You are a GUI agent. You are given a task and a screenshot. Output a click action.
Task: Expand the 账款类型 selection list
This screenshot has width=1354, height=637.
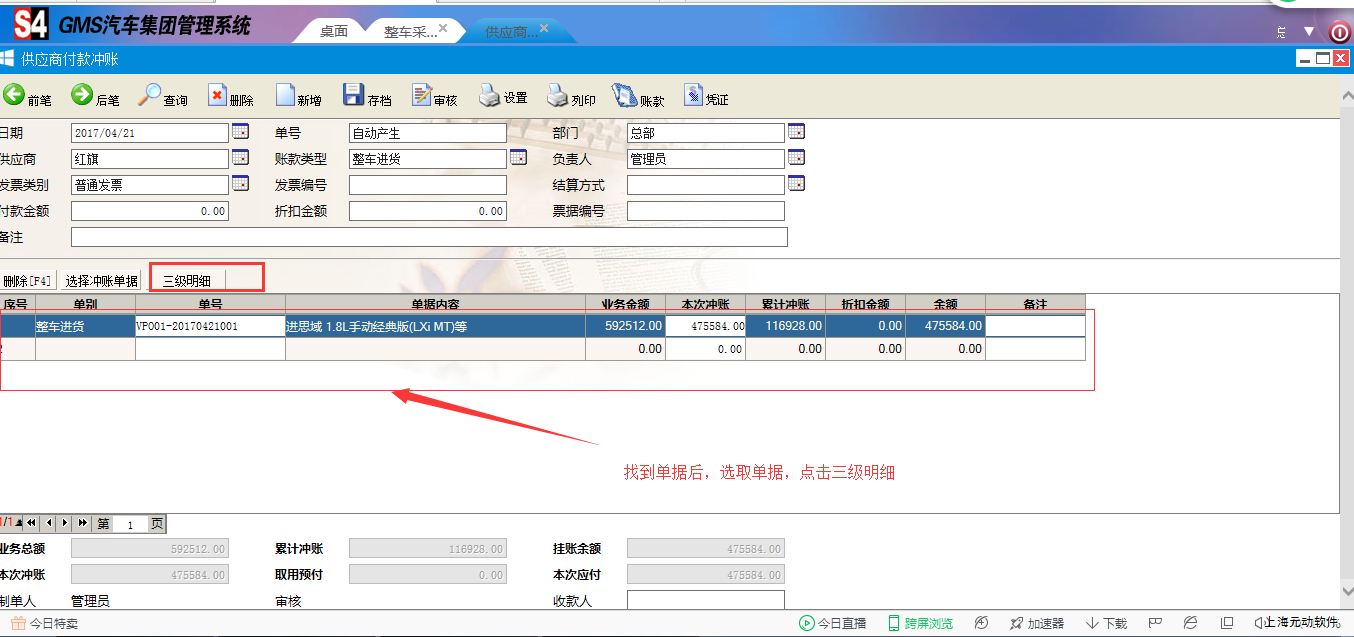click(518, 158)
